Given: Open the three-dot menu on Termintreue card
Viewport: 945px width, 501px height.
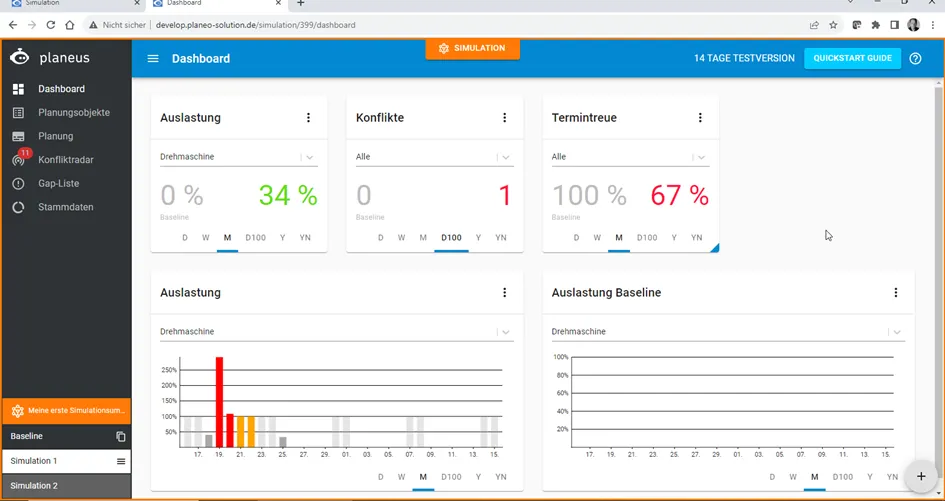Looking at the screenshot, I should point(700,118).
